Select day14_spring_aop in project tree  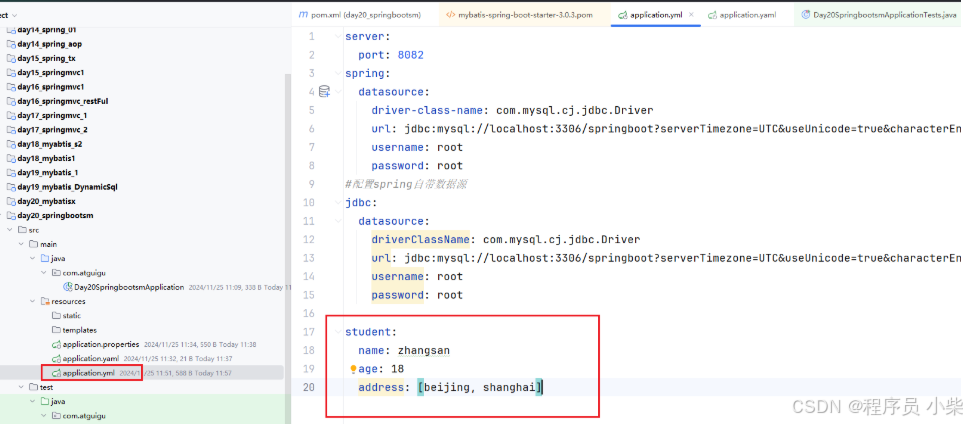(50, 44)
